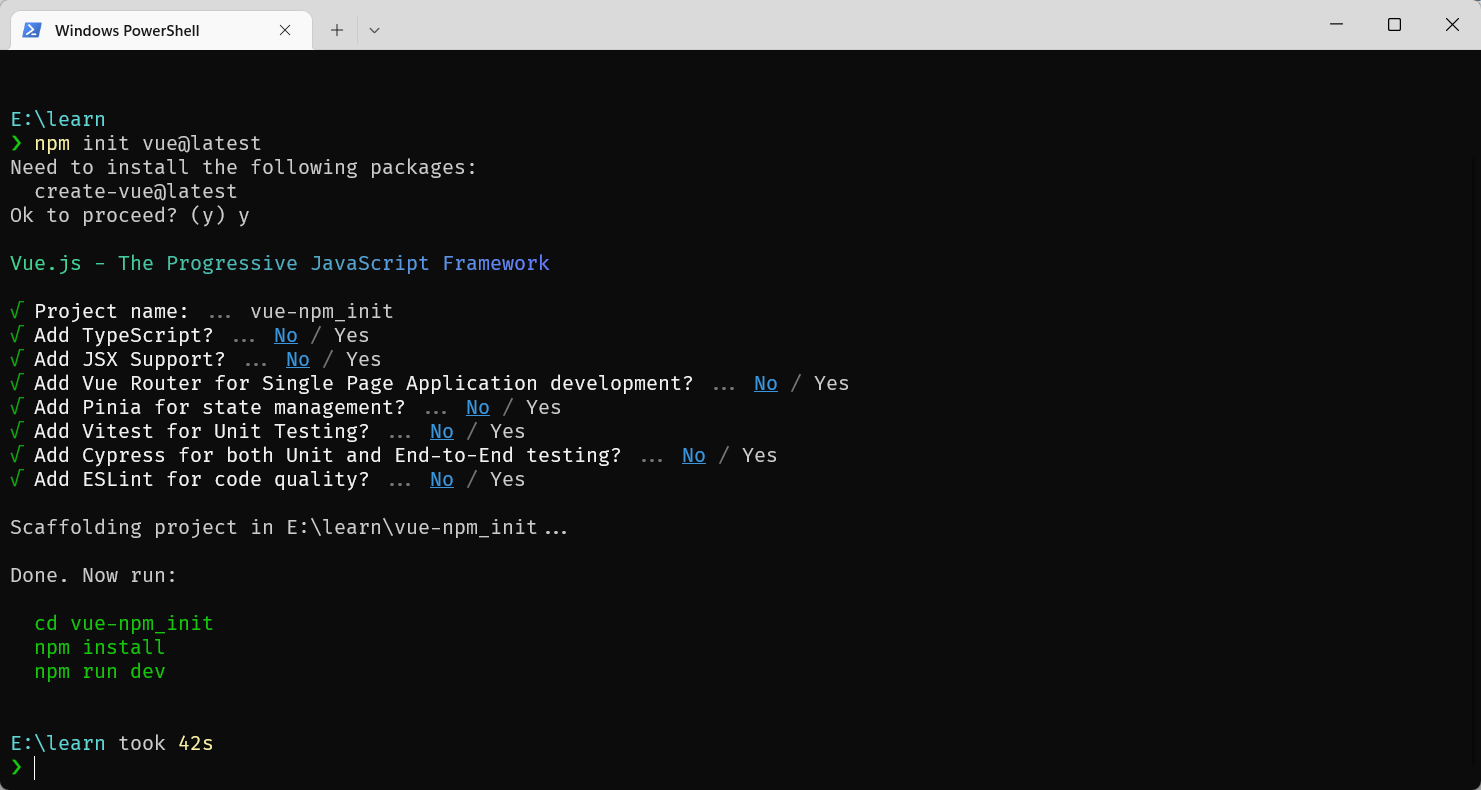Minimize the terminal window
Viewport: 1481px width, 790px height.
click(1336, 24)
